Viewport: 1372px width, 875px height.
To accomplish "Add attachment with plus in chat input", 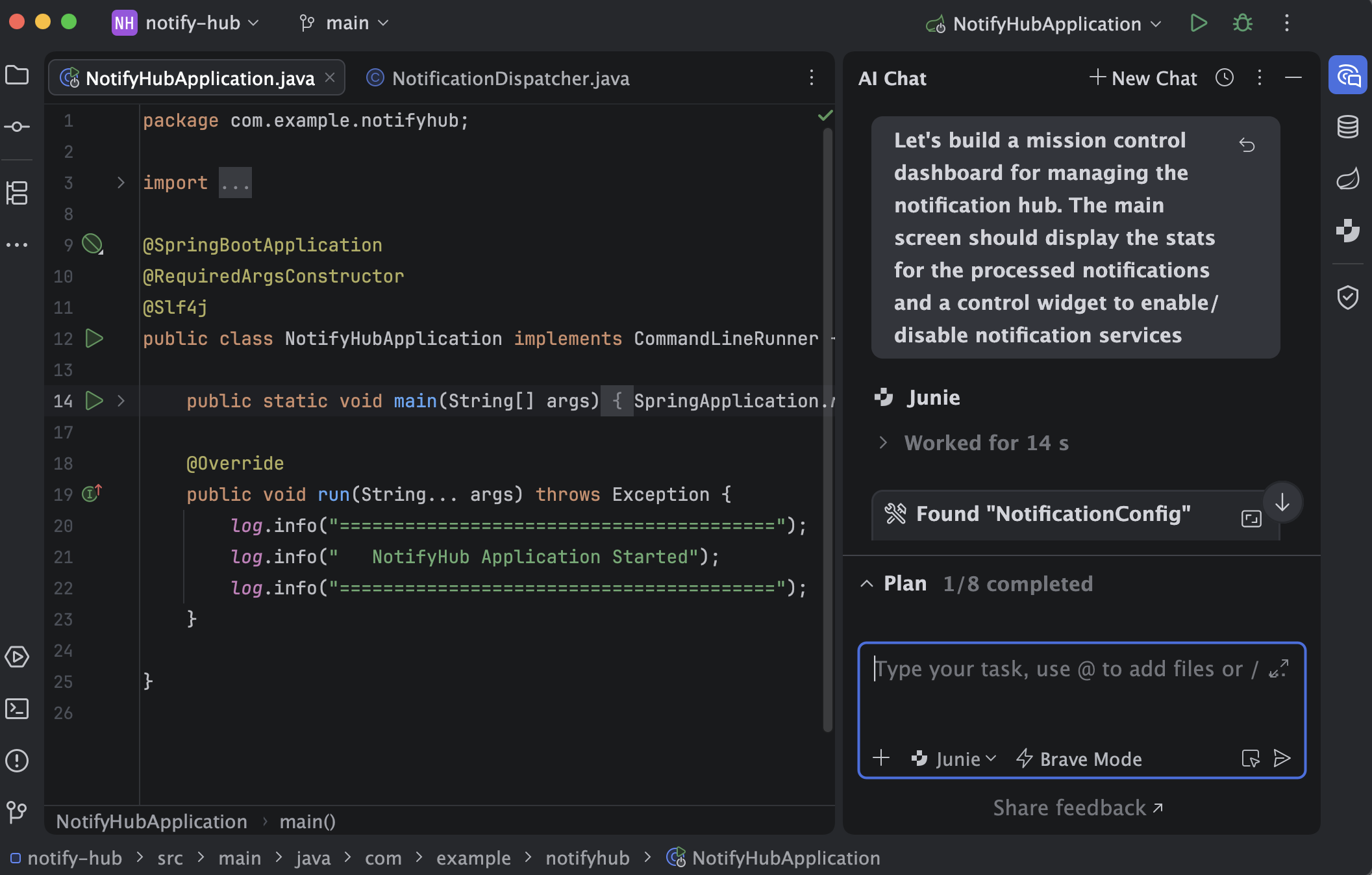I will tap(881, 758).
